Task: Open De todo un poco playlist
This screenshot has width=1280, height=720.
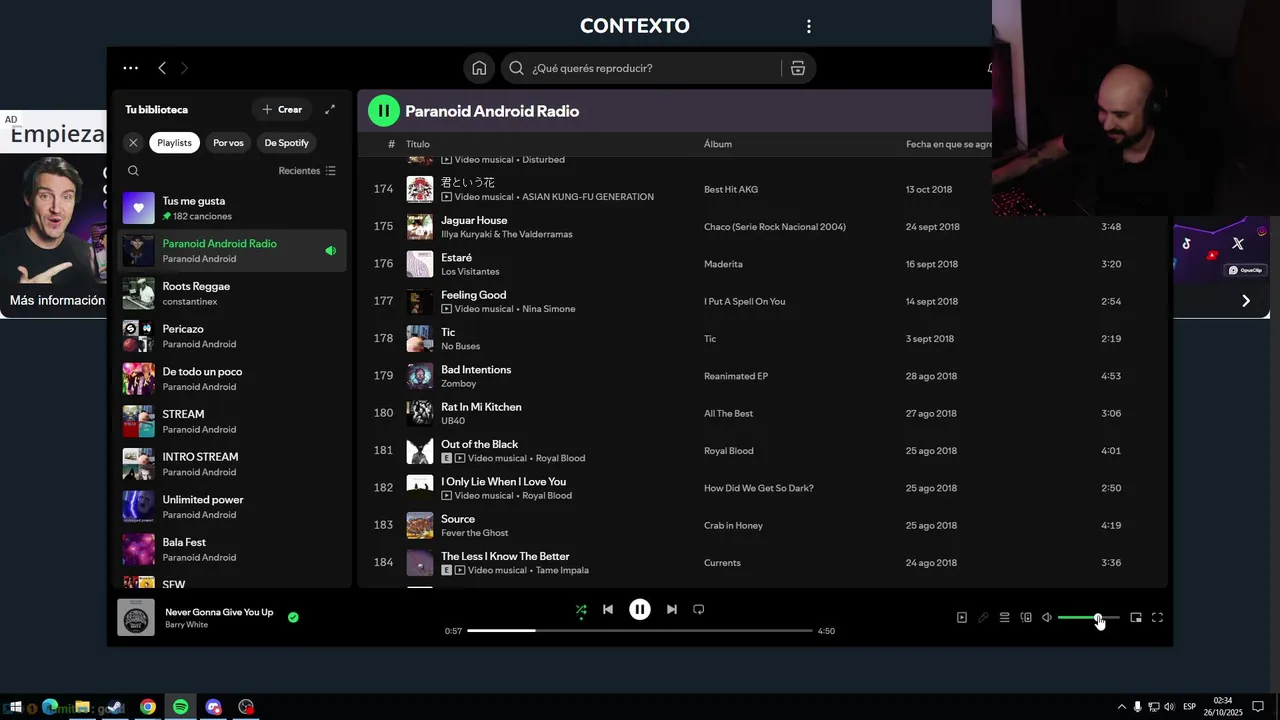Action: click(x=232, y=379)
